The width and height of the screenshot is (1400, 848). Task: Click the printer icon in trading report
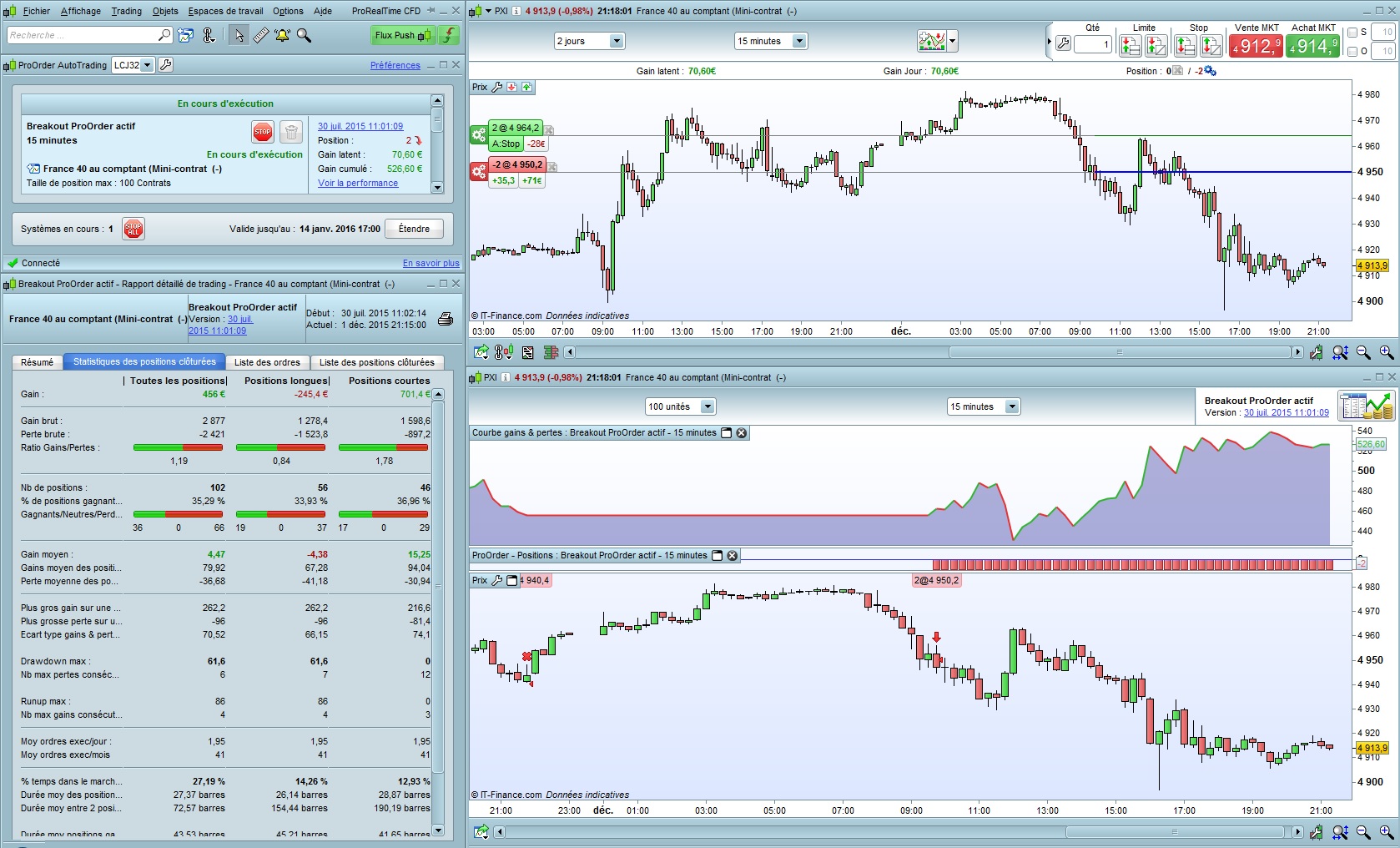[x=446, y=319]
